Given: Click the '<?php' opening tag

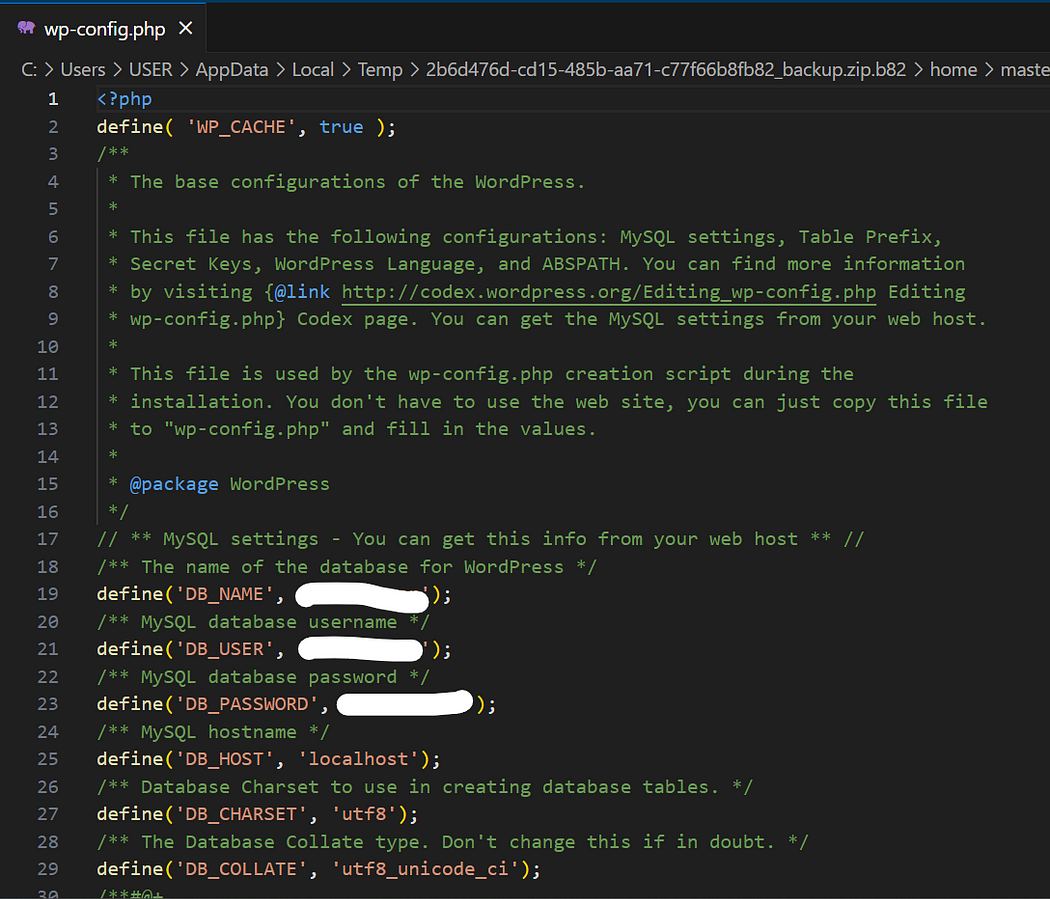Looking at the screenshot, I should point(125,99).
